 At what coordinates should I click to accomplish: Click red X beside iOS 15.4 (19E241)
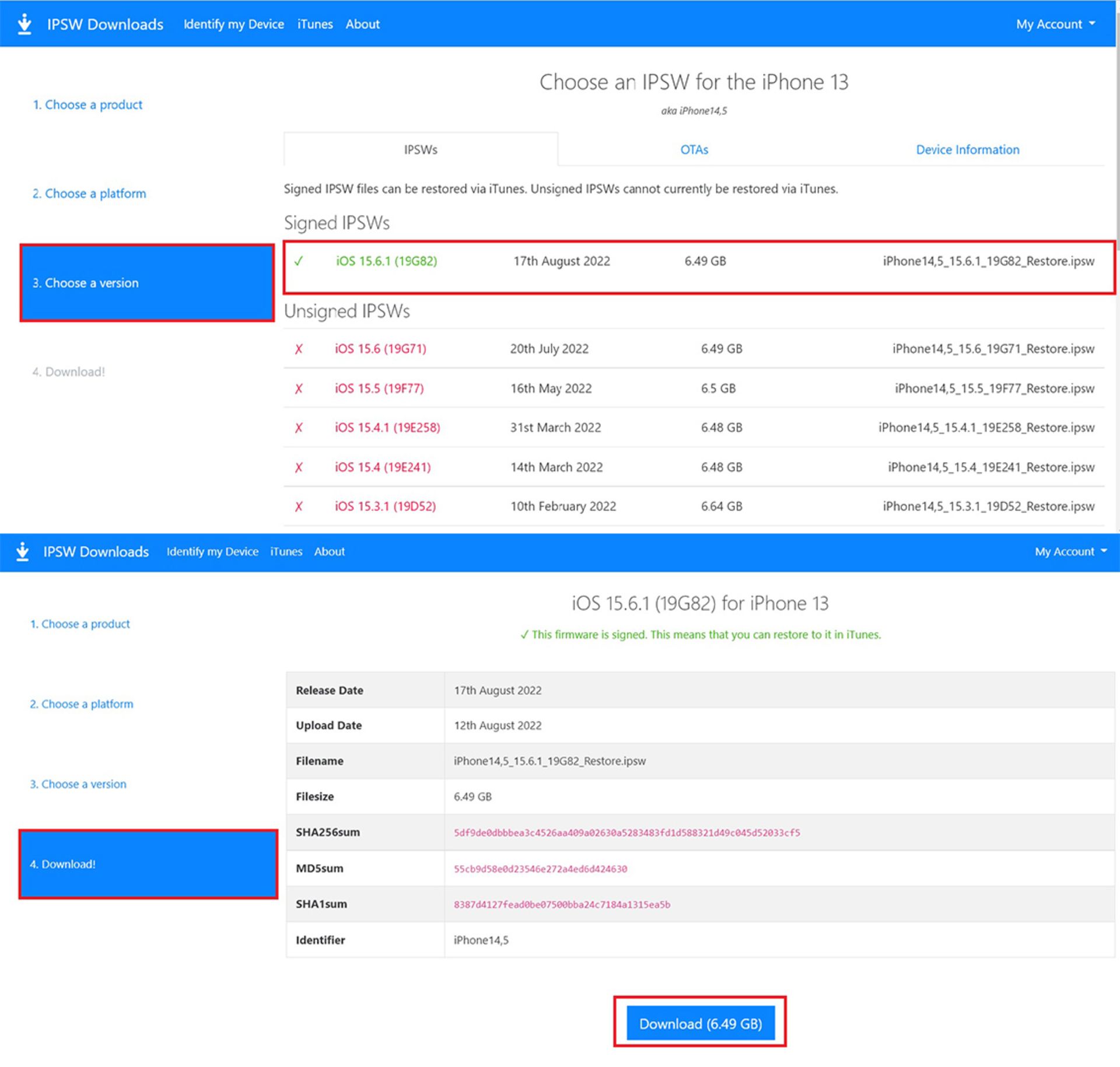pos(299,467)
